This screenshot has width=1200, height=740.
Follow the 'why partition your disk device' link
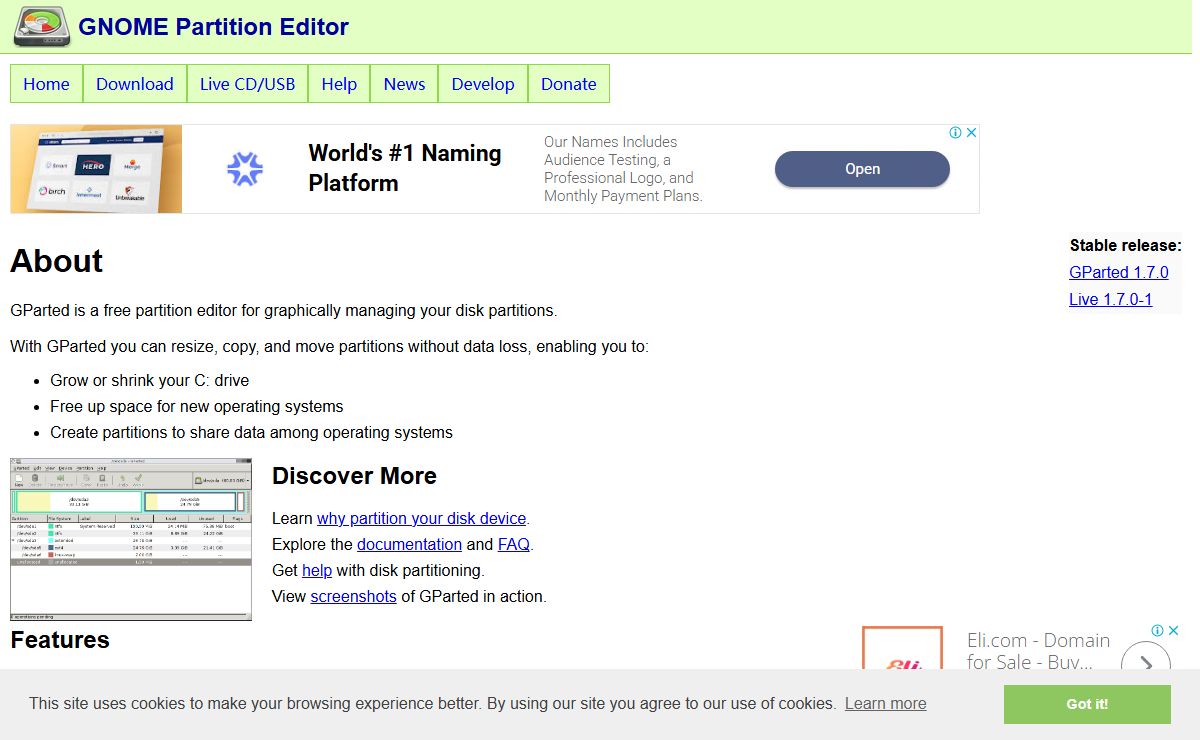(422, 518)
